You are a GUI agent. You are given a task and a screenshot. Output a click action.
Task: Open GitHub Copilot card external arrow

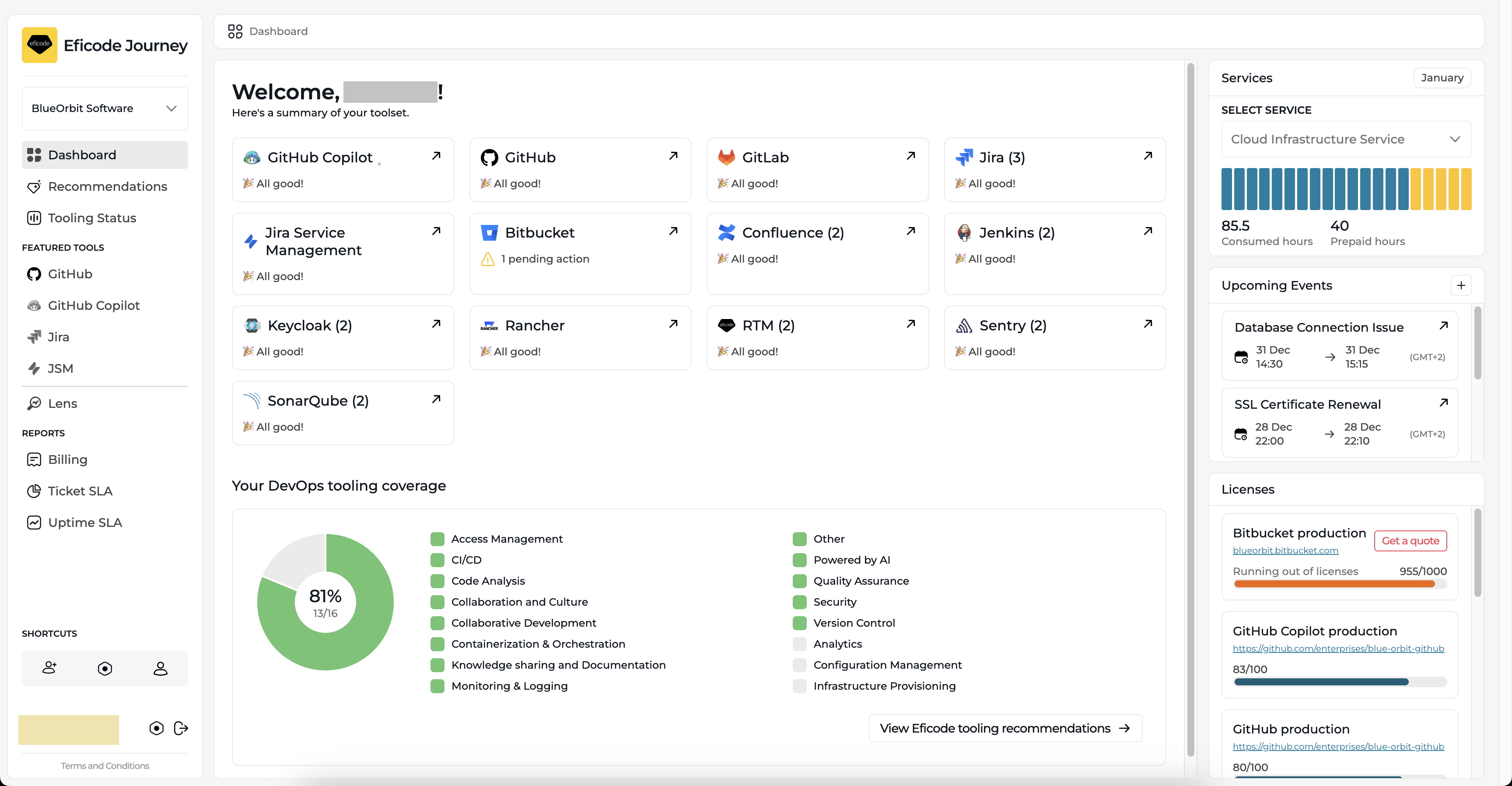(436, 155)
